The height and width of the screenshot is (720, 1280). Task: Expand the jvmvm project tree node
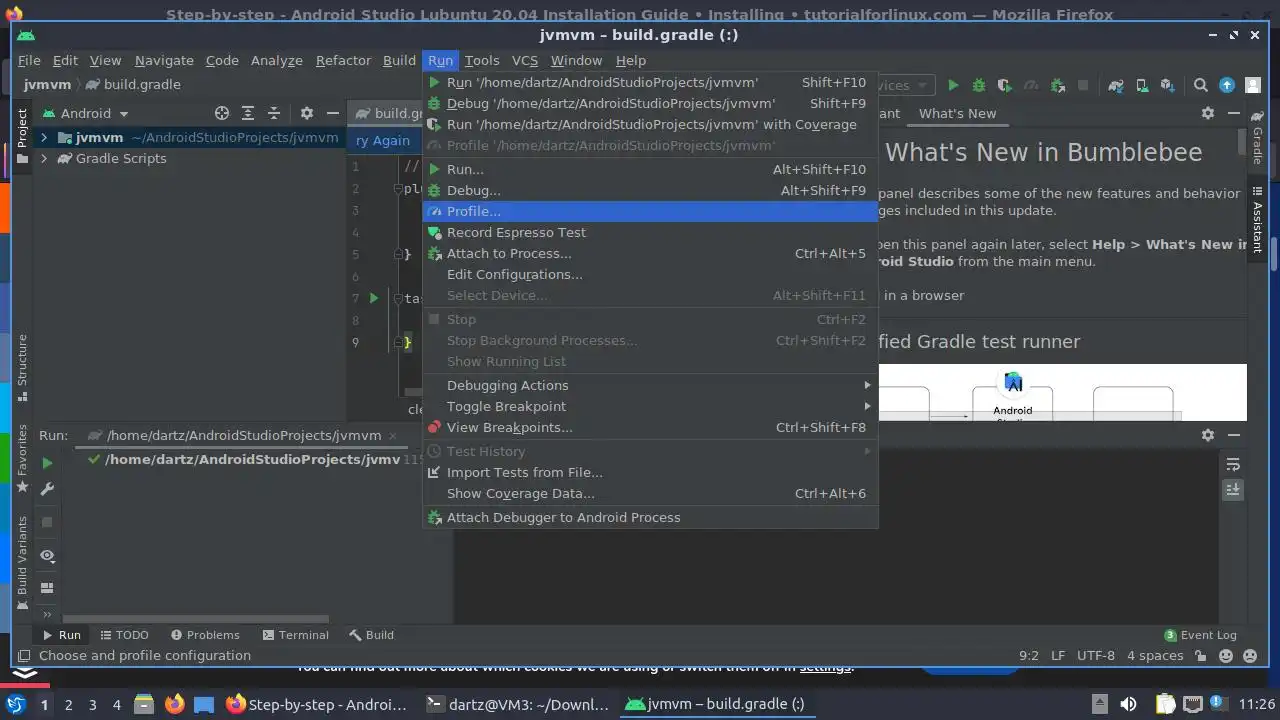tap(44, 137)
